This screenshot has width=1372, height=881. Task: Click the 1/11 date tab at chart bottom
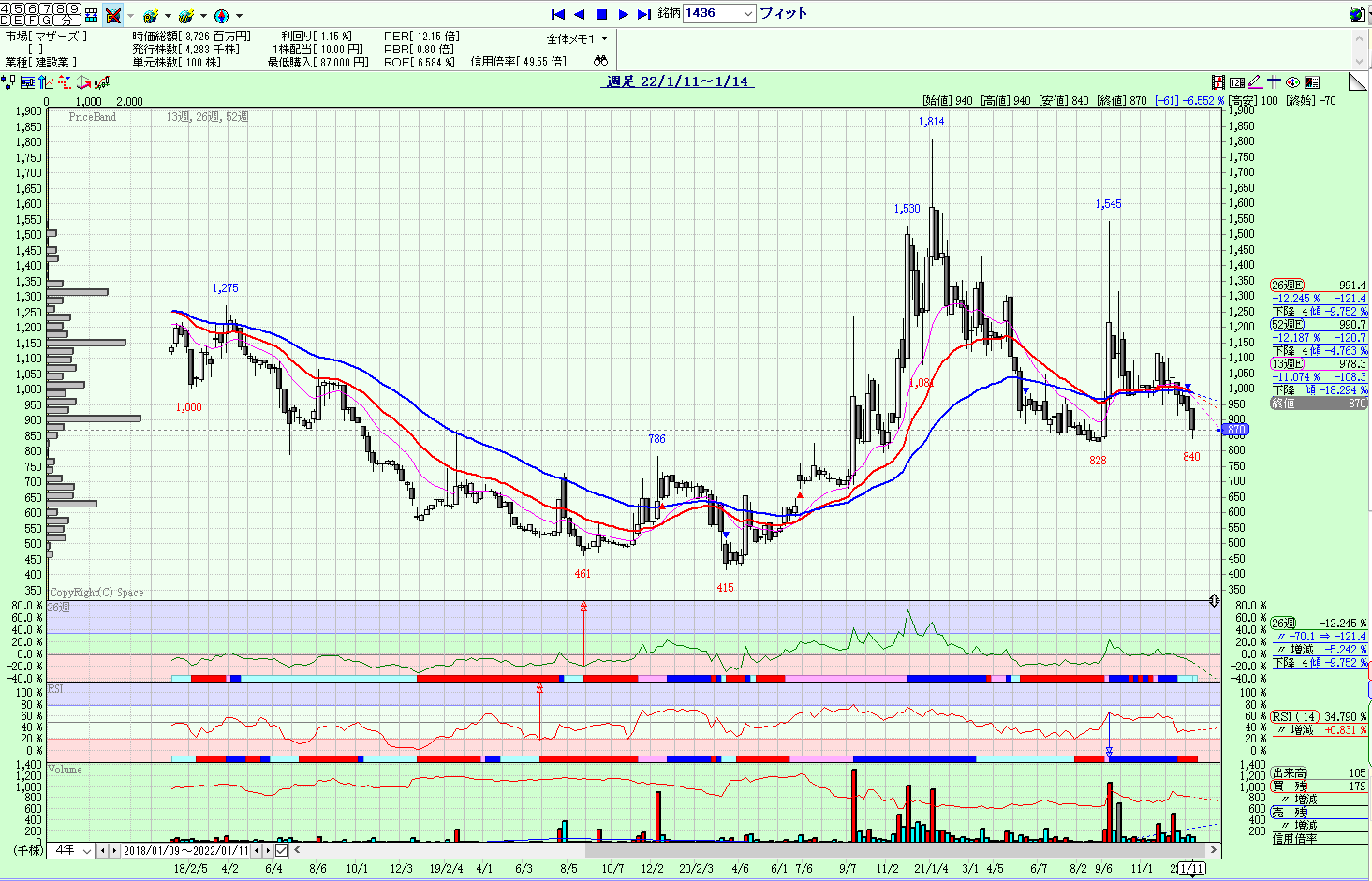(x=1191, y=868)
